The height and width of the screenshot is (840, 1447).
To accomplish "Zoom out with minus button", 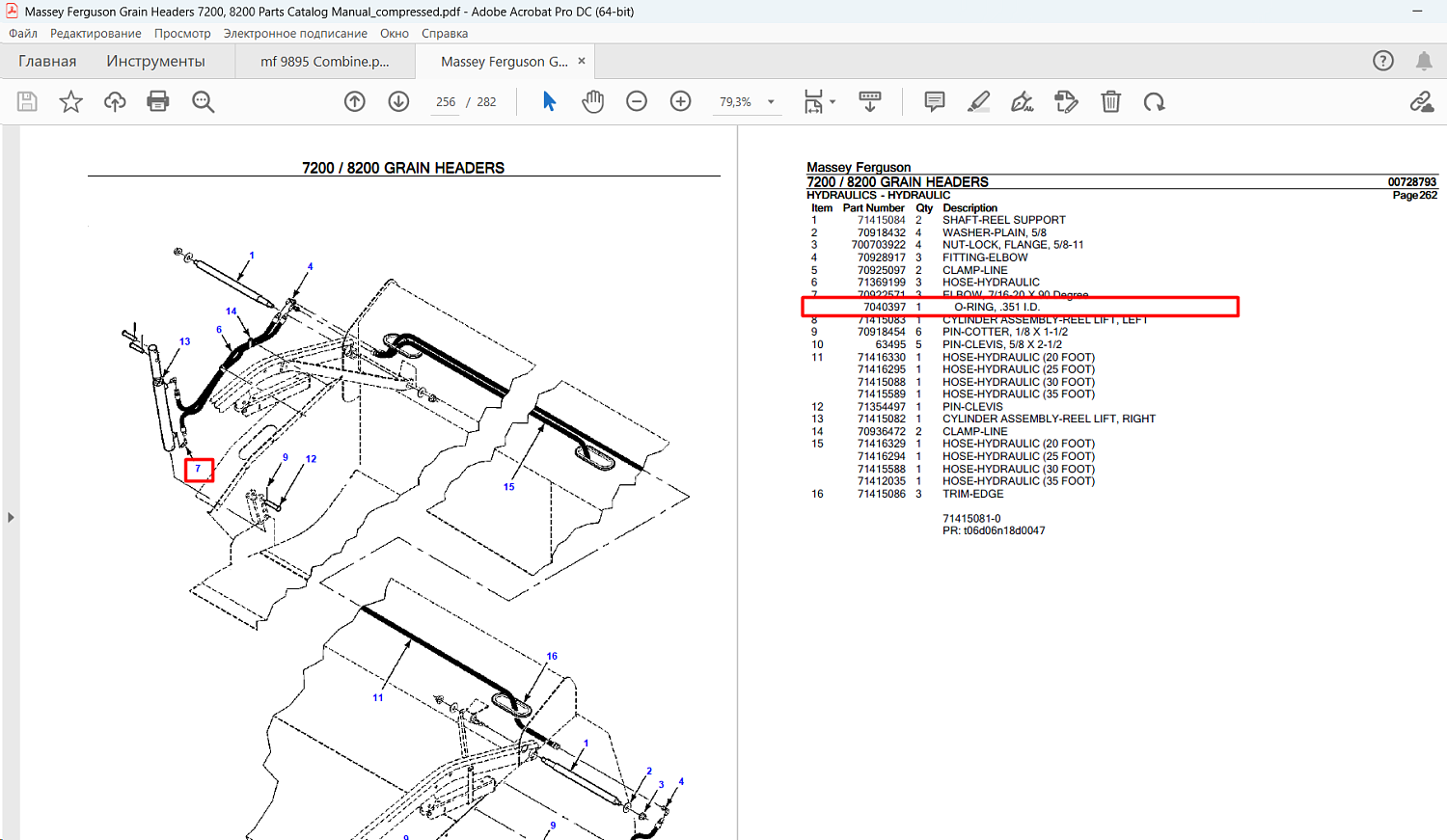I will pos(637,101).
